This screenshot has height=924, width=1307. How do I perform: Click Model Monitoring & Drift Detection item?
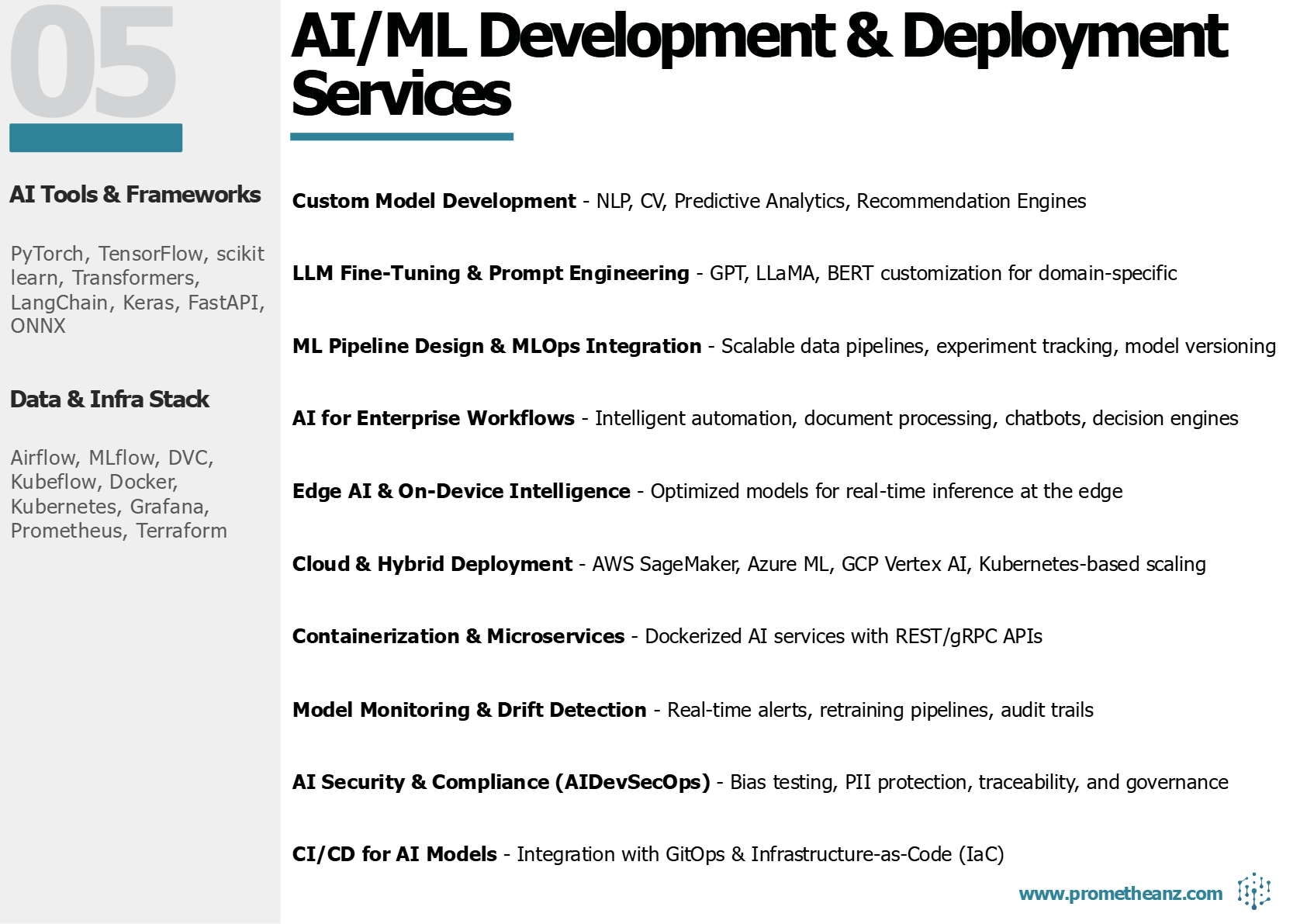tap(693, 710)
